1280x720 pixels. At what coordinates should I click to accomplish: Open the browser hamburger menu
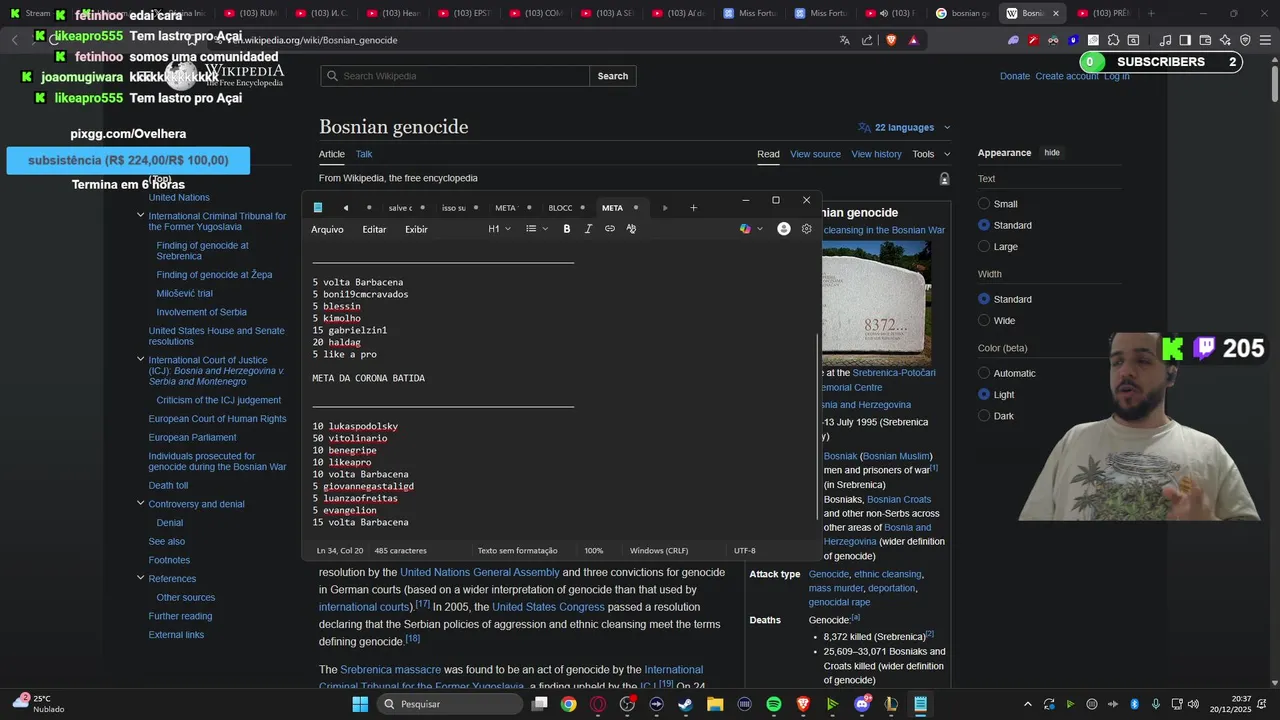(x=1266, y=40)
